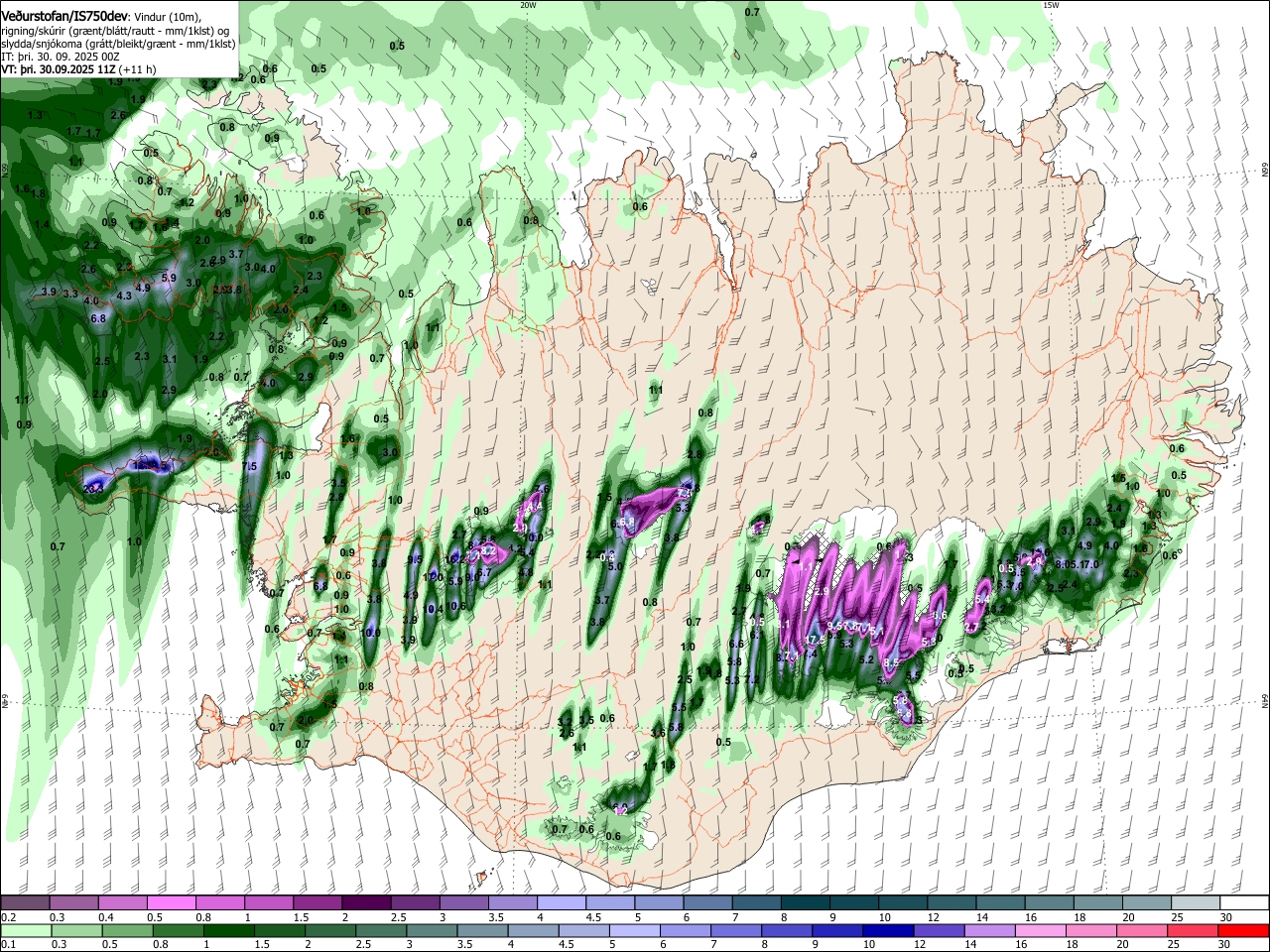Click the 'Veðurstofan/IS750dev' title text
Viewport: 1270px width, 952px height.
[64, 17]
